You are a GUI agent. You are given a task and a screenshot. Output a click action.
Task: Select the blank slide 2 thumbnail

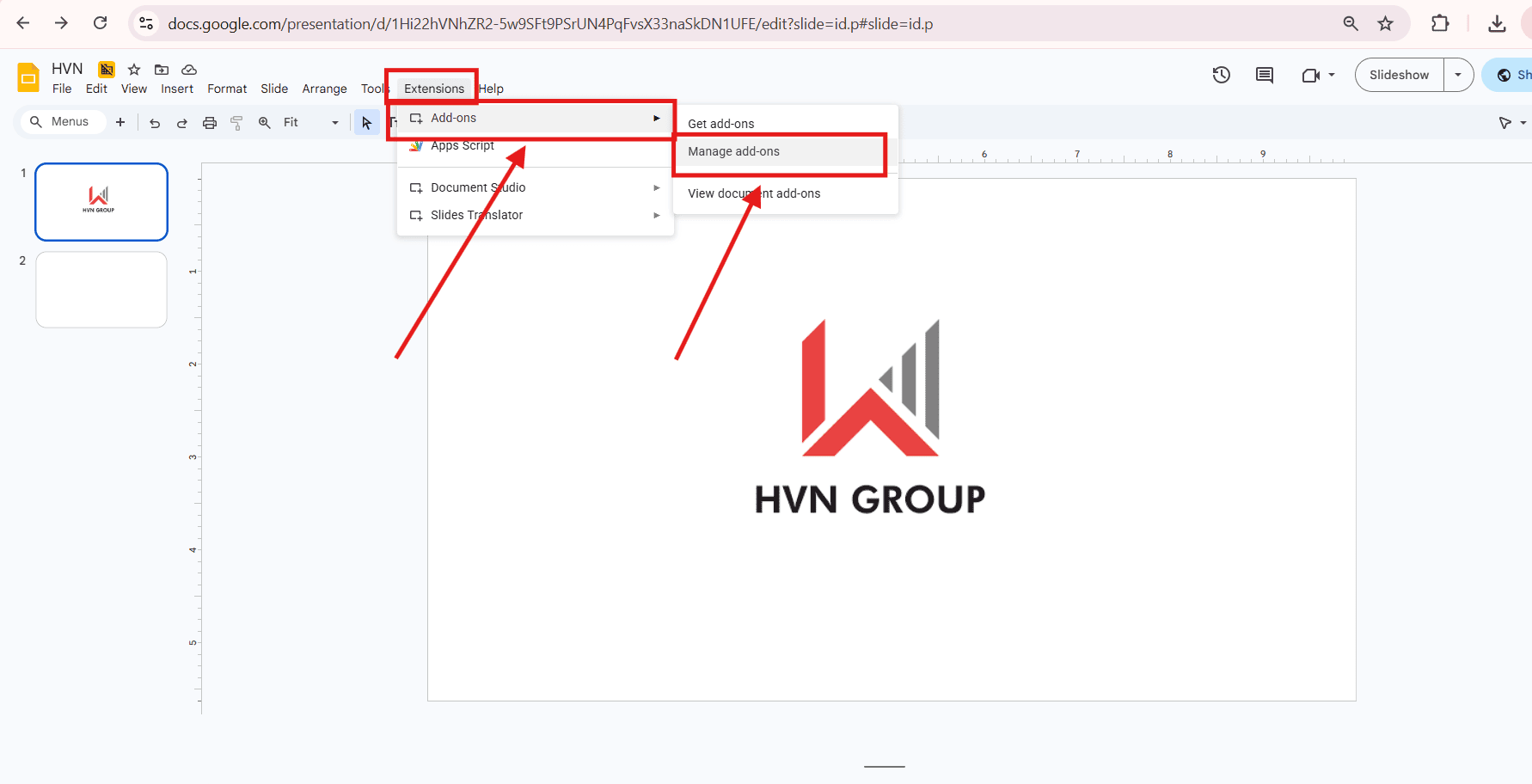(x=101, y=290)
